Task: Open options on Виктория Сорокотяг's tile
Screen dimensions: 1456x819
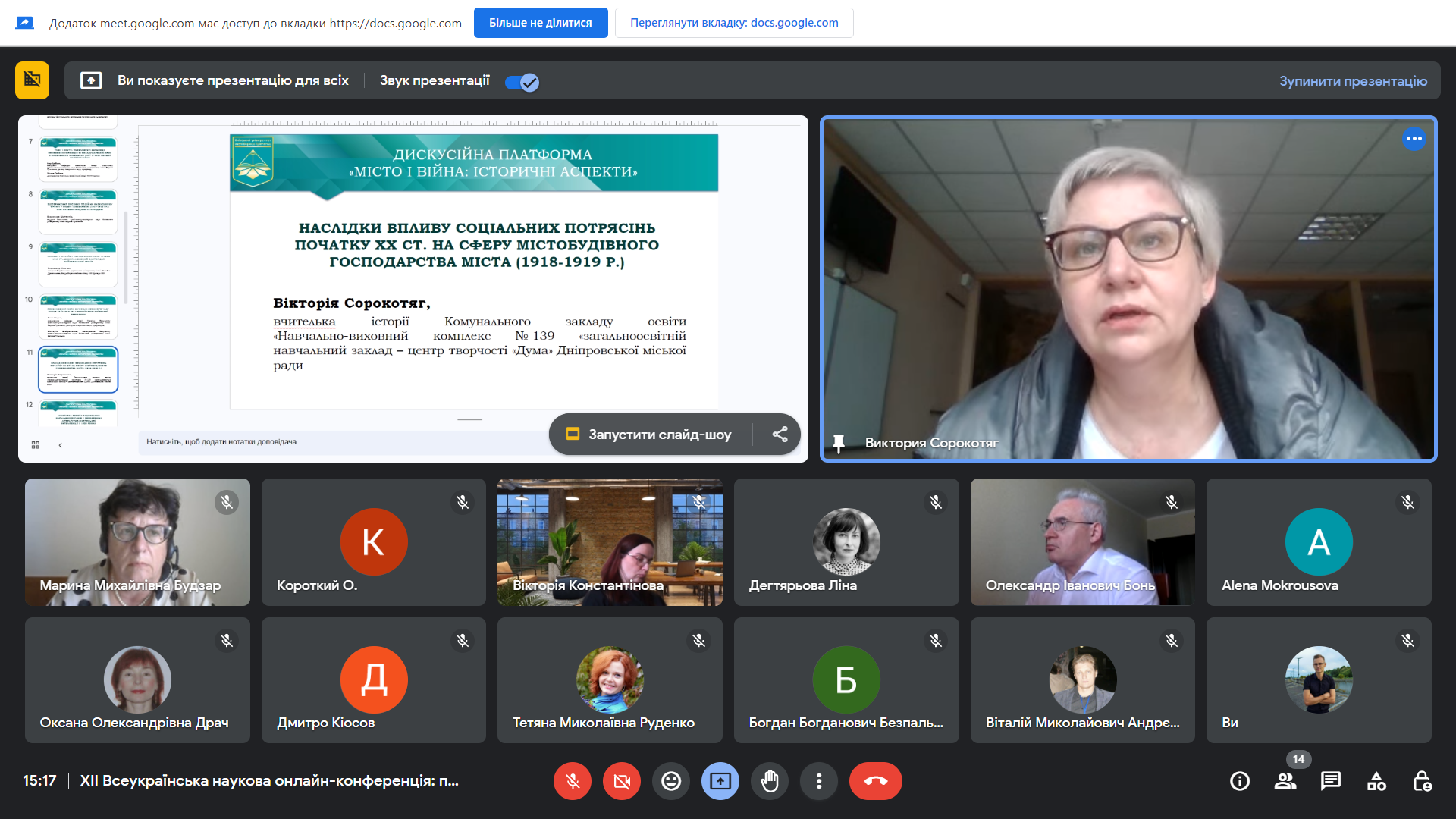Action: pos(1414,139)
